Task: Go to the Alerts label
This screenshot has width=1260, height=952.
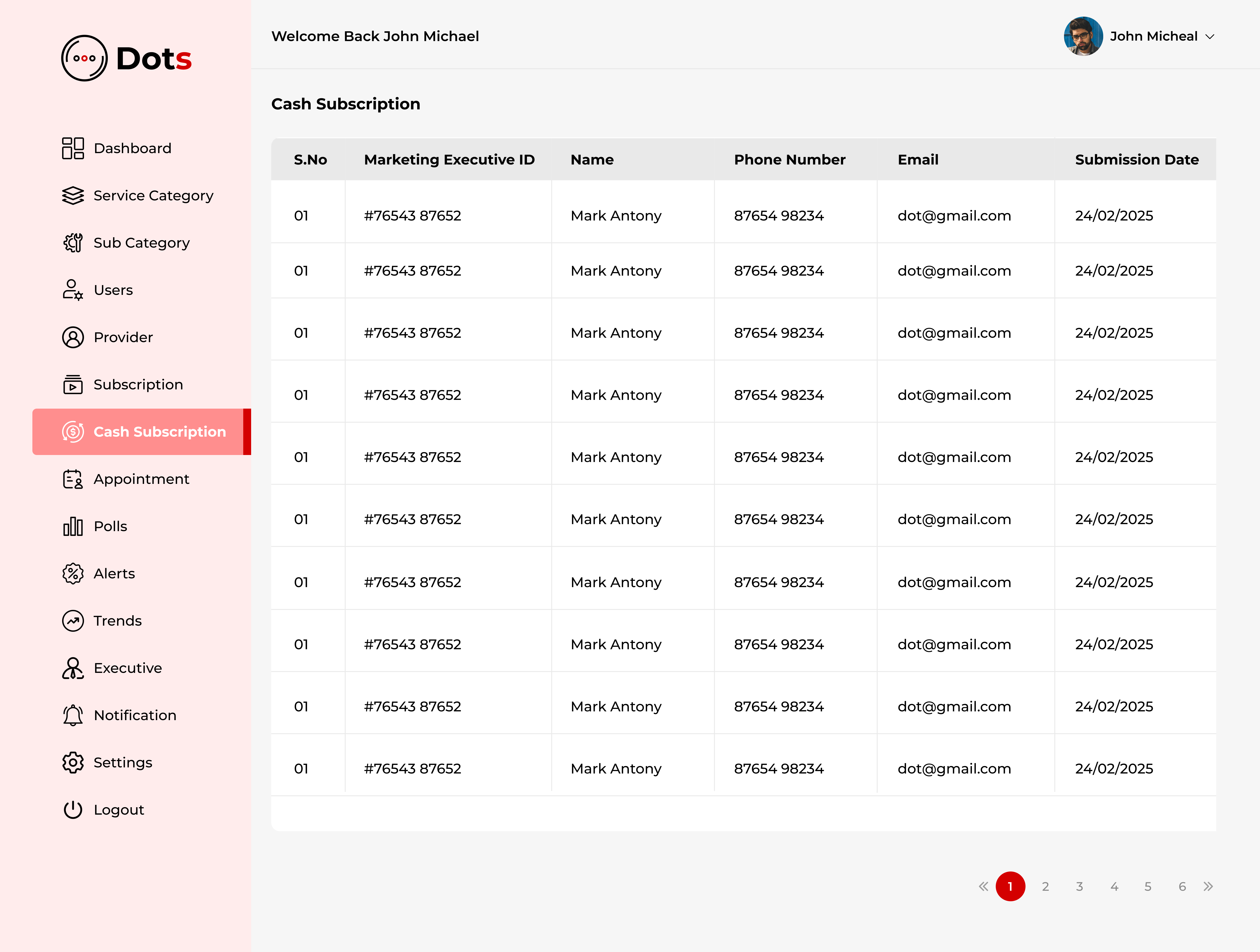Action: 114,574
